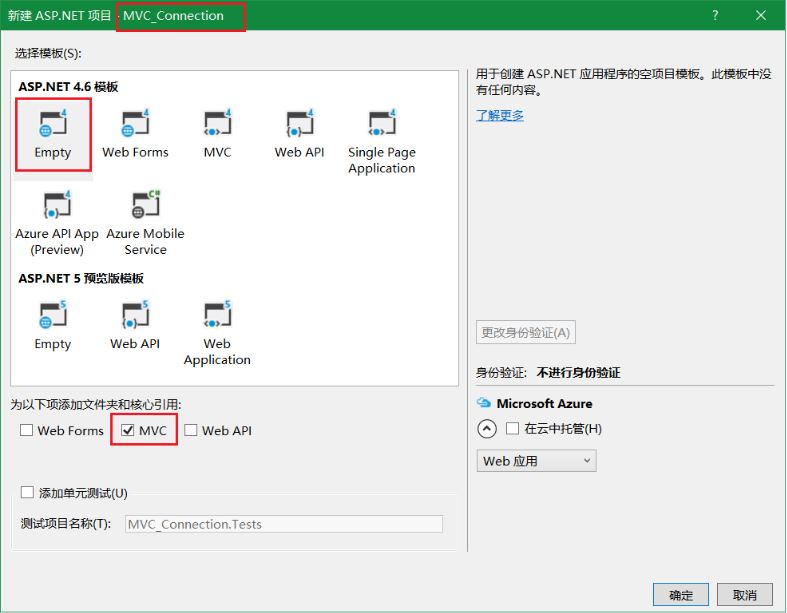Click the 确定 button
Screen dimensions: 787x613
(680, 595)
